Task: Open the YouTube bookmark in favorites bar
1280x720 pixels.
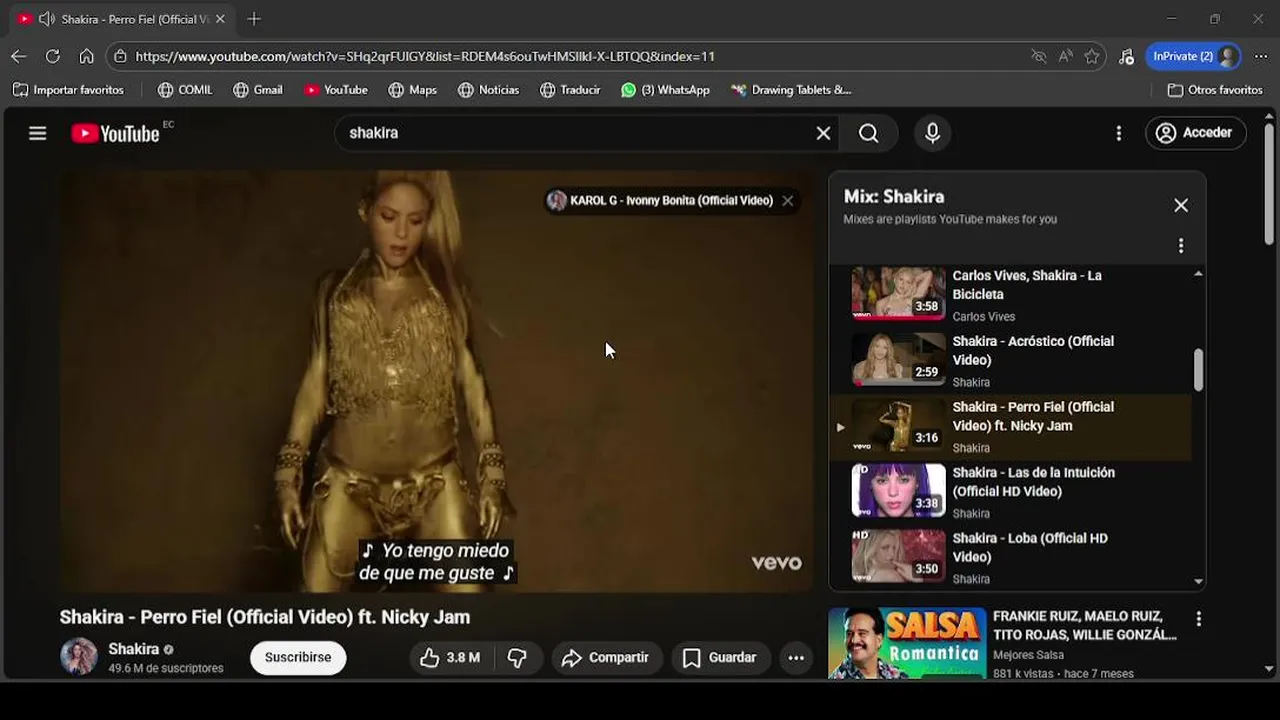Action: [x=336, y=90]
